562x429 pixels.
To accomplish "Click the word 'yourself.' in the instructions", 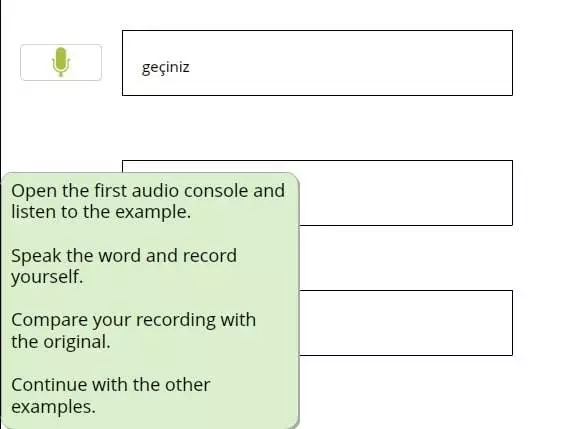I will coord(47,277).
